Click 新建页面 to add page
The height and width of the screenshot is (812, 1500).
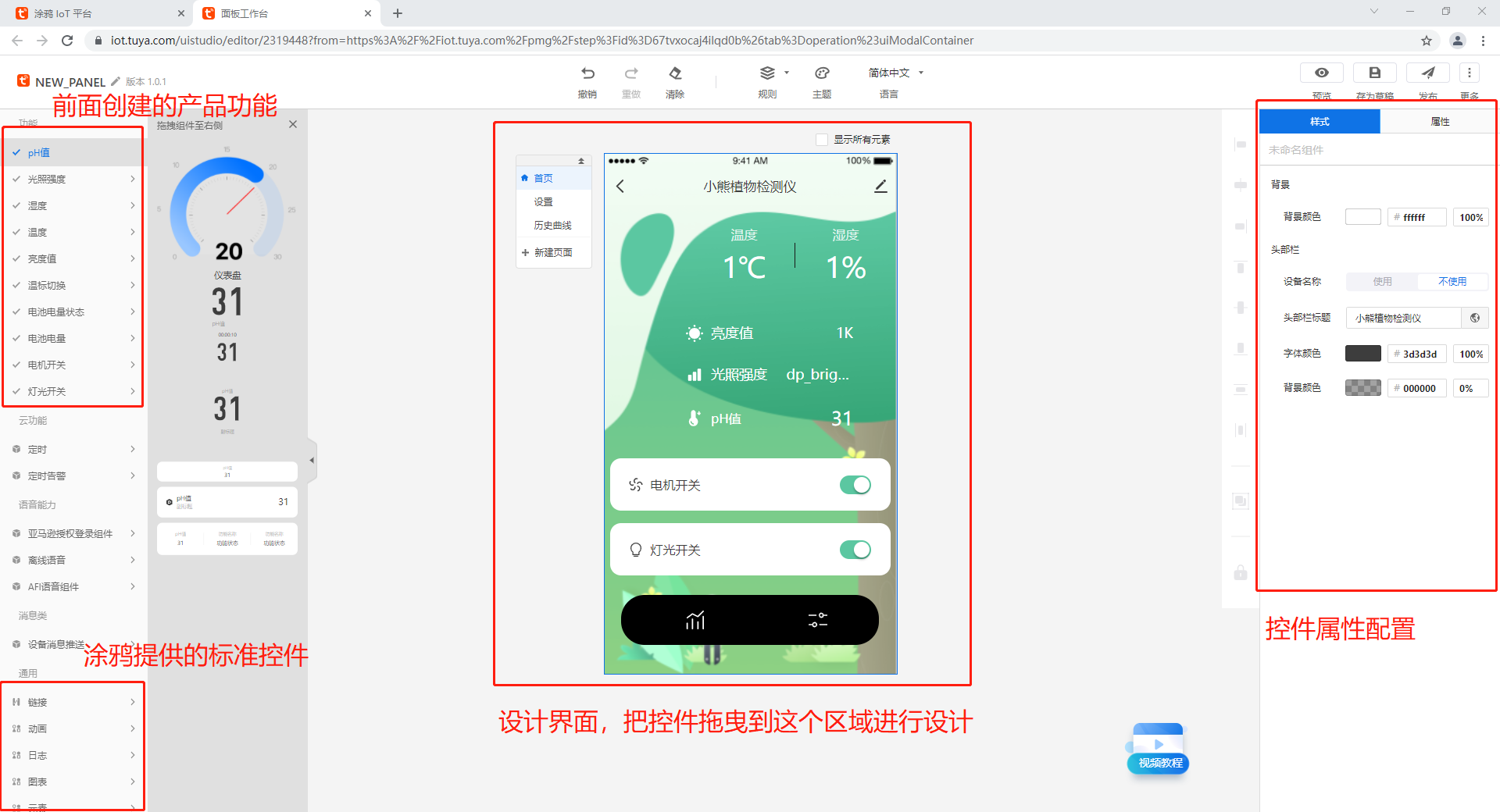tap(552, 252)
